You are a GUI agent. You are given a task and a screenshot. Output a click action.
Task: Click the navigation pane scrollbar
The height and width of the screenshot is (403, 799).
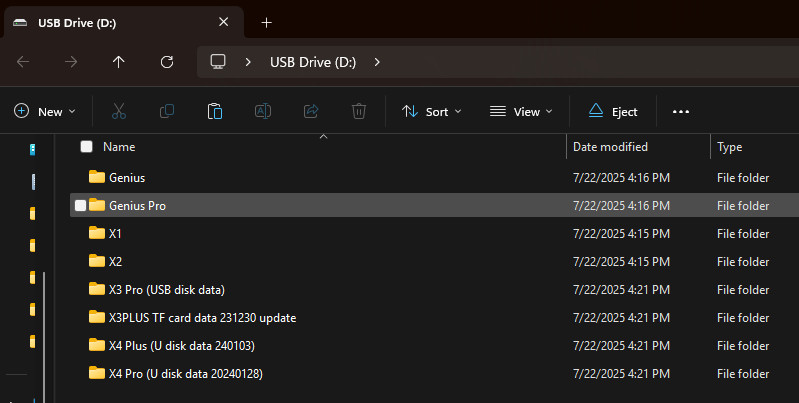(44, 336)
